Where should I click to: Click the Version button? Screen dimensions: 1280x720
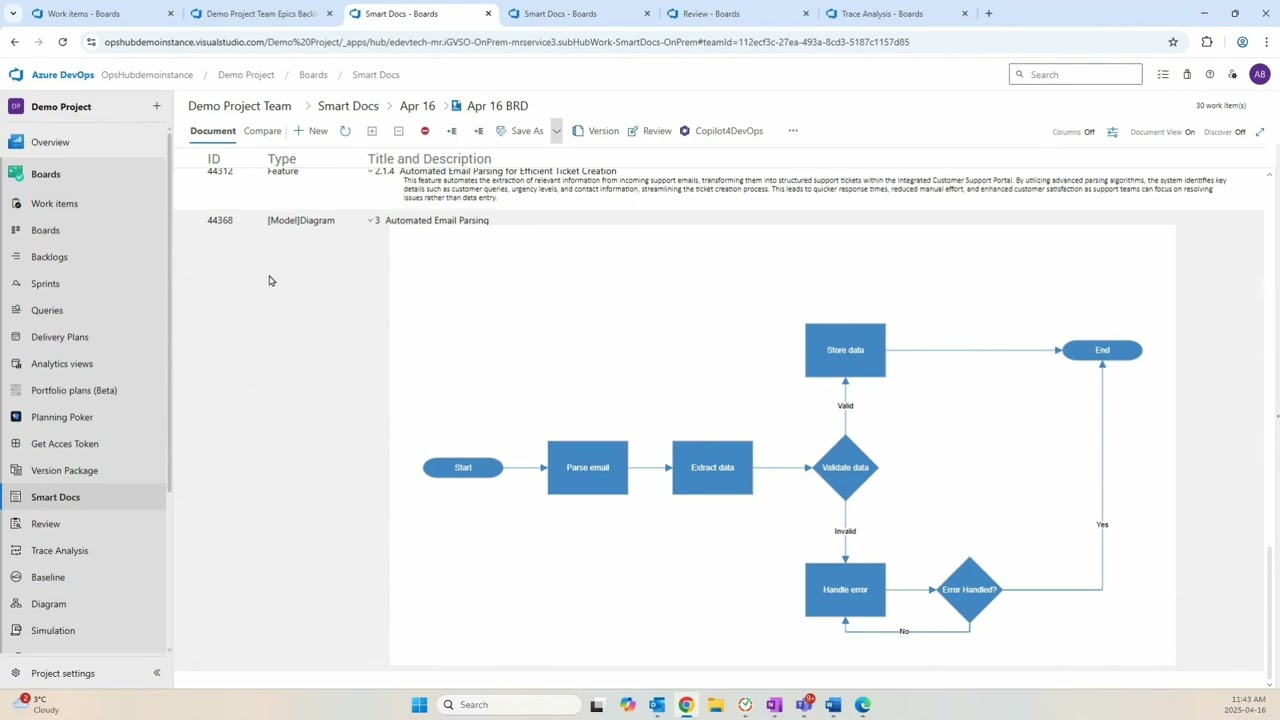tap(596, 131)
